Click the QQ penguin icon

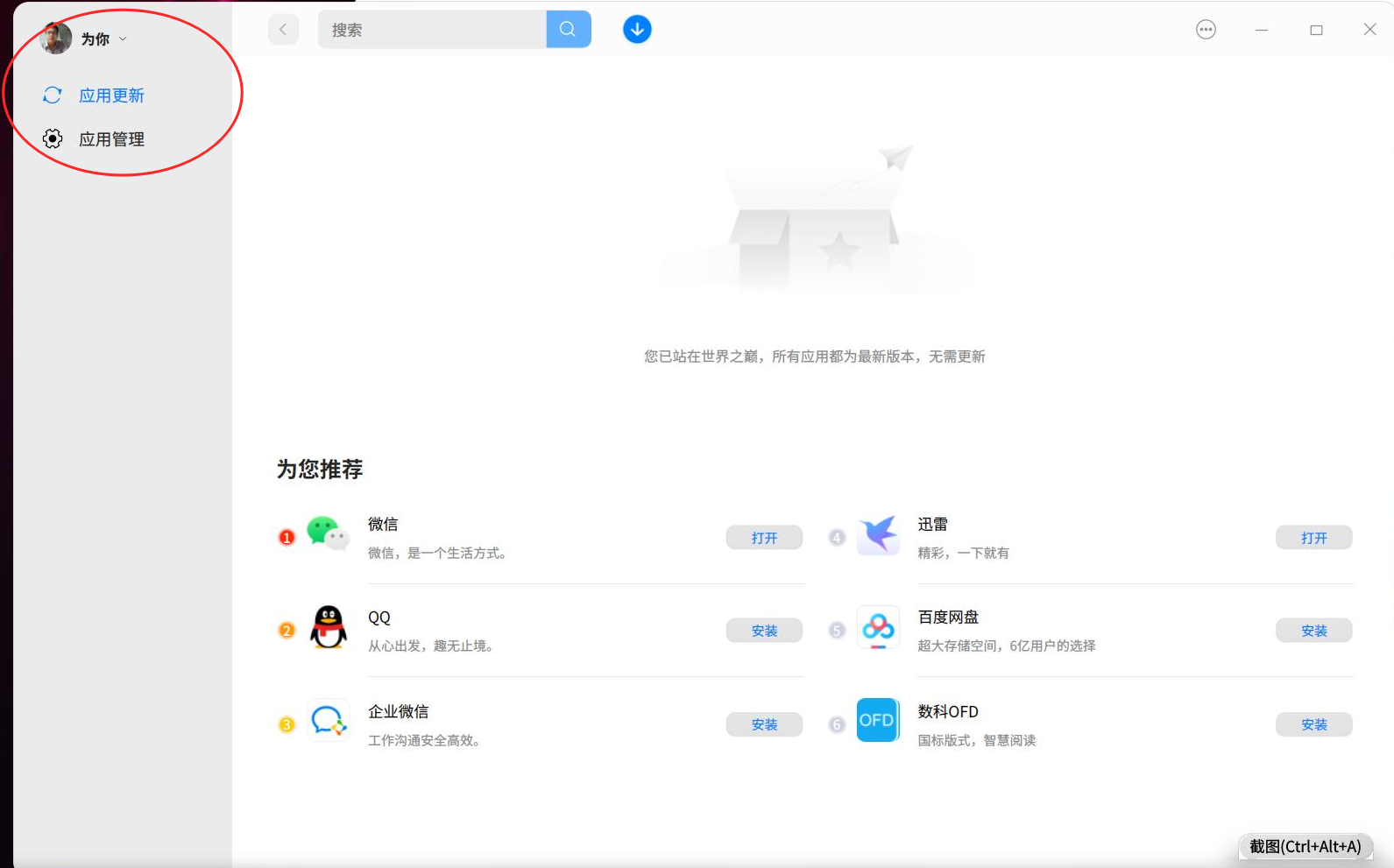(x=329, y=627)
